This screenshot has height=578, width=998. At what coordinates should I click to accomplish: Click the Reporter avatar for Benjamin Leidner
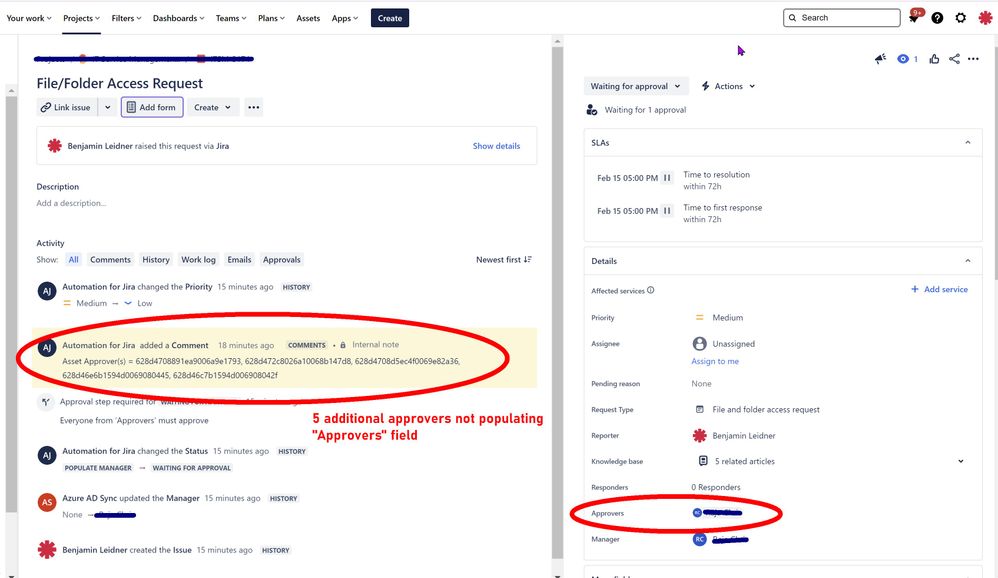(699, 435)
